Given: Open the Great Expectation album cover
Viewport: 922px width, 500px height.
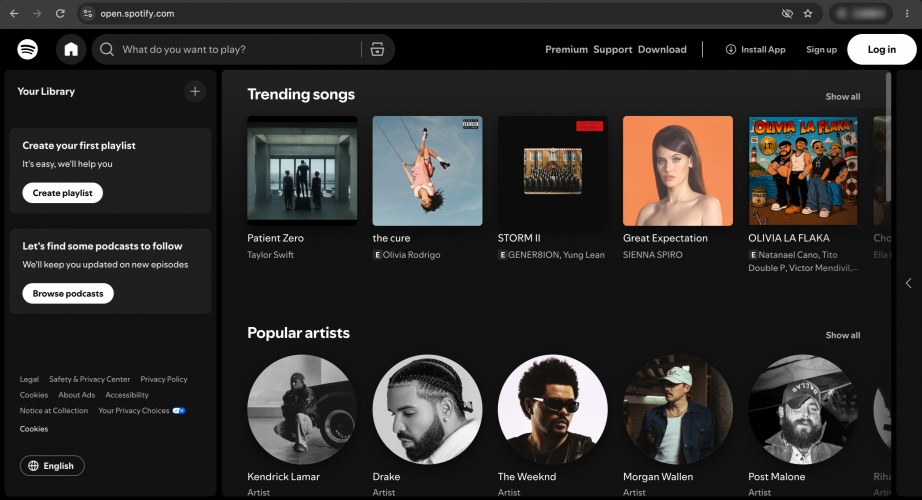Looking at the screenshot, I should click(678, 171).
